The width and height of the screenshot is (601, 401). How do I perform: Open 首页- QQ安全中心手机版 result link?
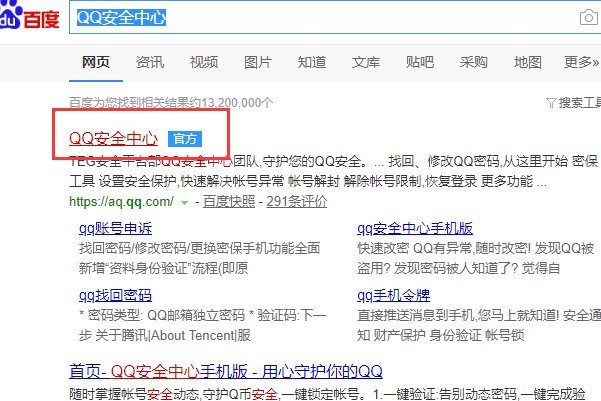pos(226,371)
